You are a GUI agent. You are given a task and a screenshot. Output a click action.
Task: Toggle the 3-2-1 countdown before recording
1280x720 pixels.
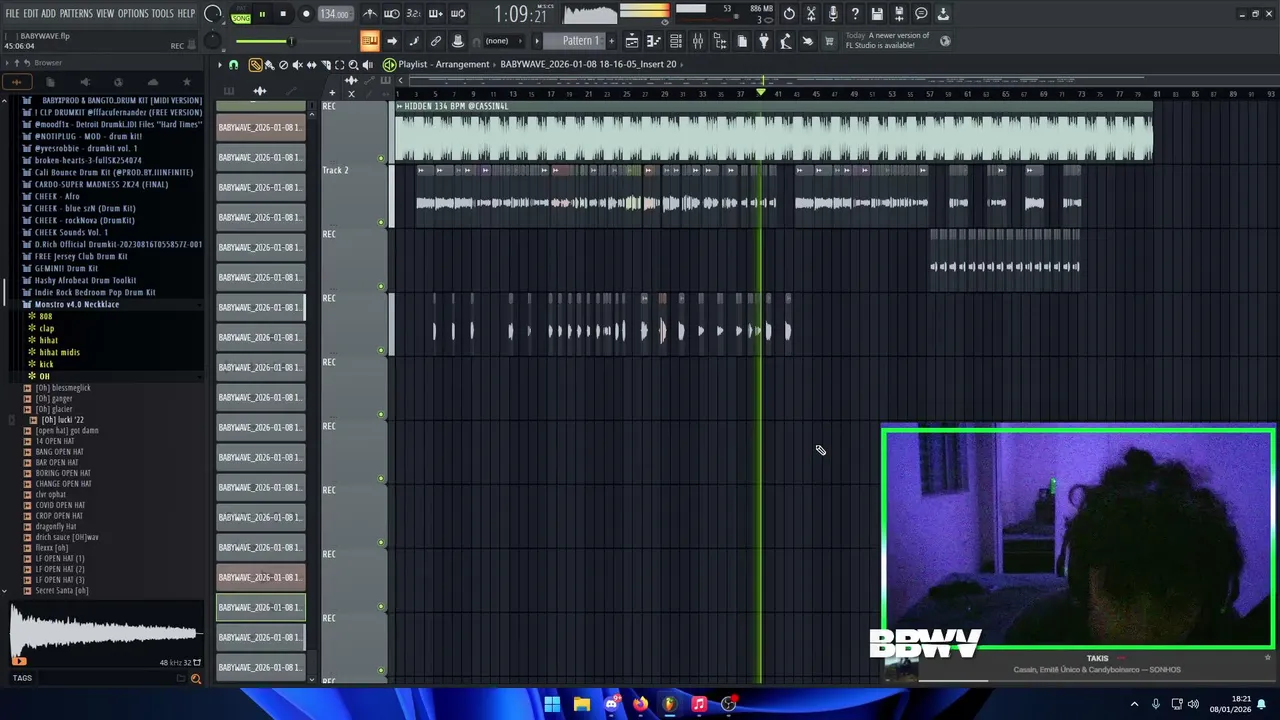pyautogui.click(x=413, y=14)
